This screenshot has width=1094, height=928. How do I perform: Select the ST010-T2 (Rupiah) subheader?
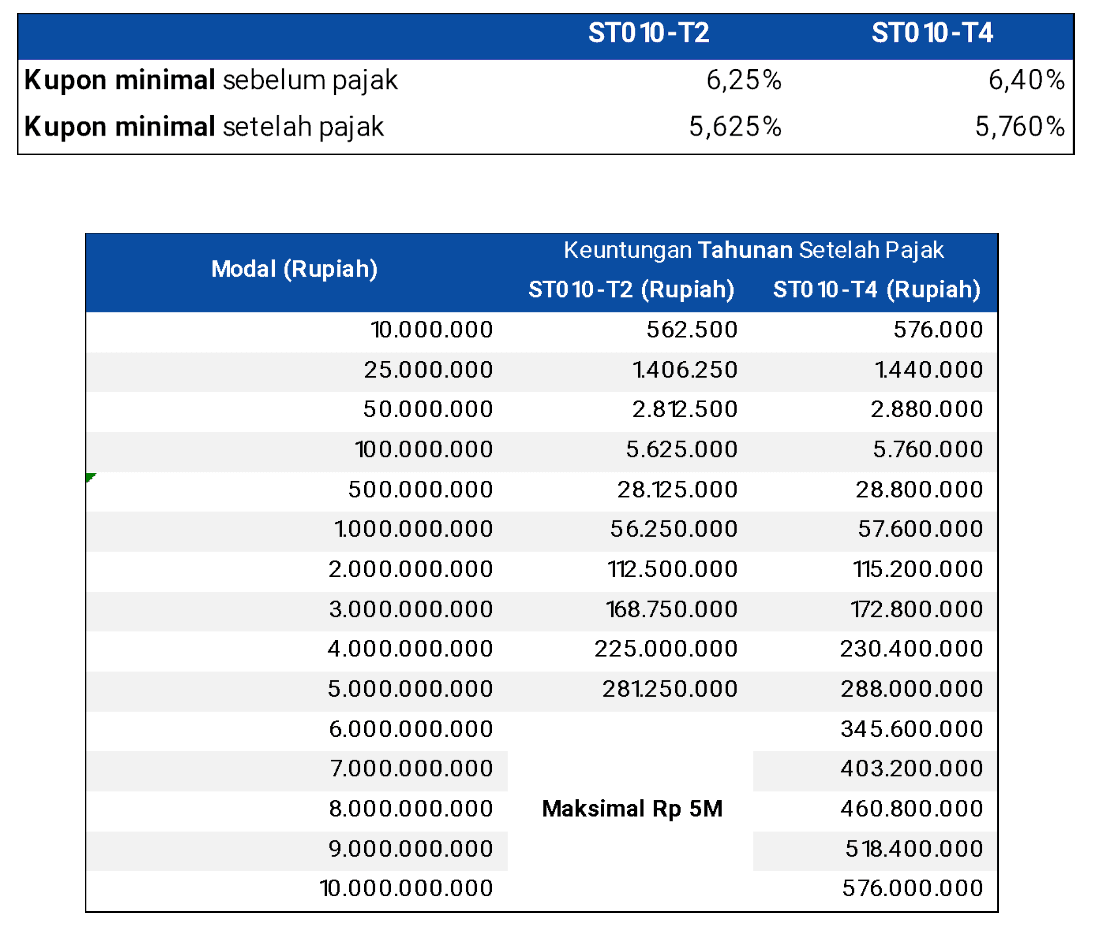click(x=633, y=290)
